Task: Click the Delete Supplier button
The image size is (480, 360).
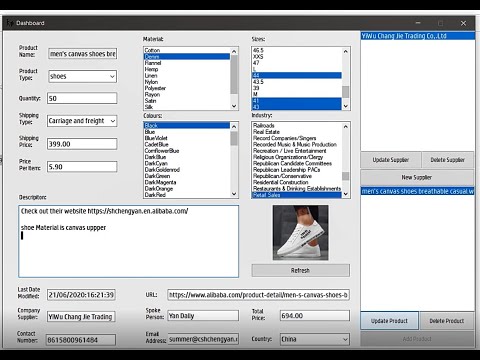Action: [447, 160]
